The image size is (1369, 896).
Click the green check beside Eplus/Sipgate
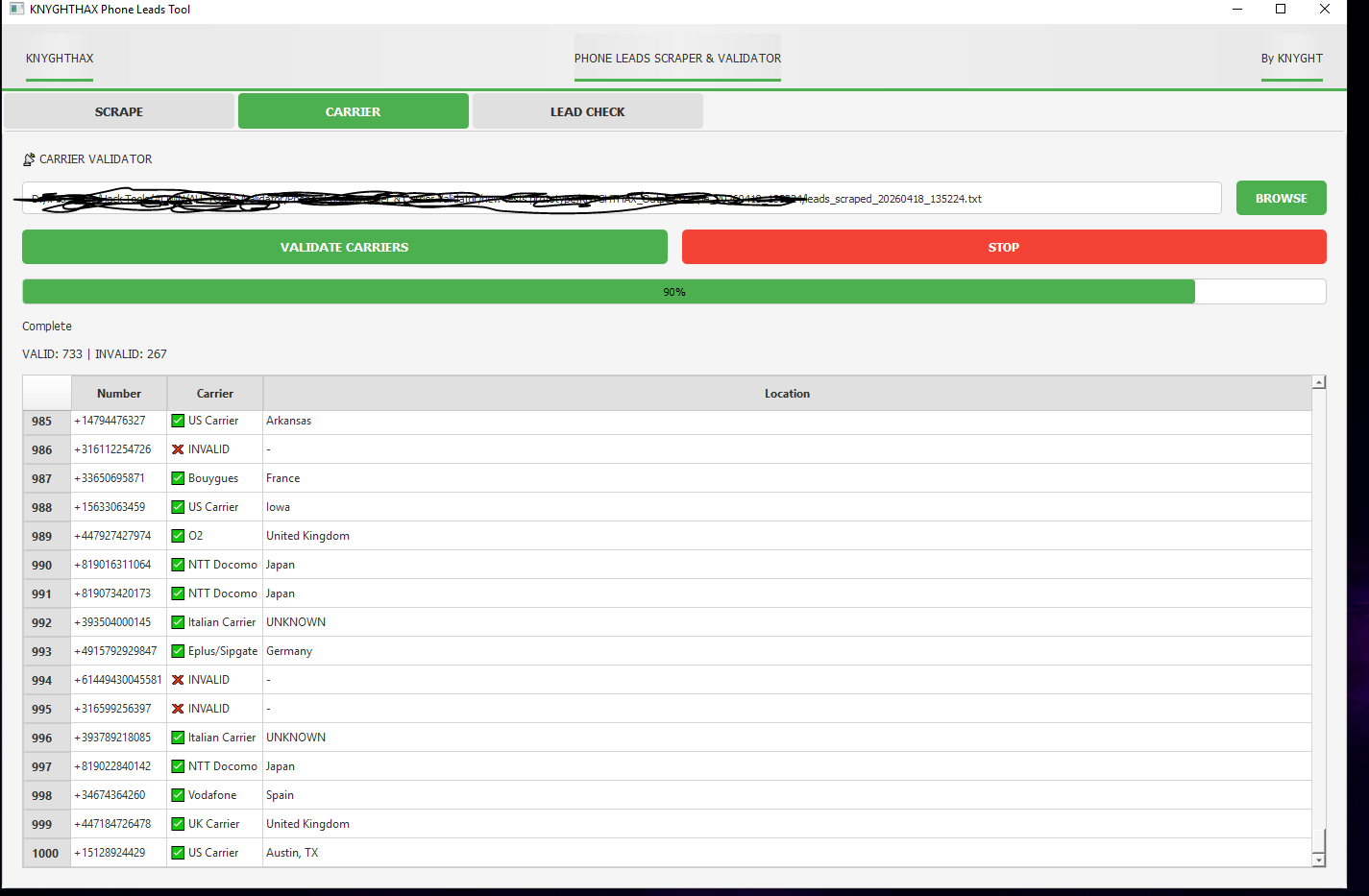pos(178,651)
